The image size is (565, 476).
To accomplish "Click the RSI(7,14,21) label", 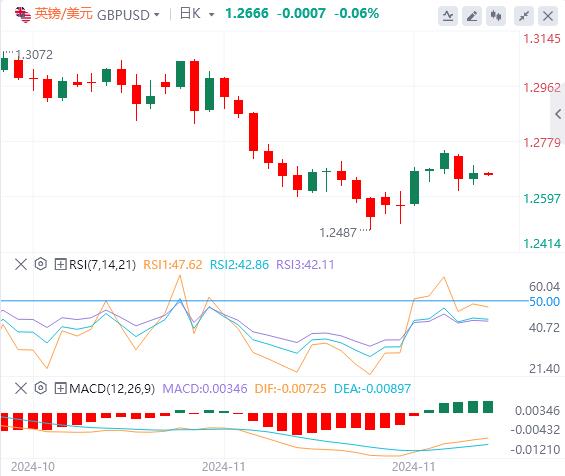I will click(102, 264).
